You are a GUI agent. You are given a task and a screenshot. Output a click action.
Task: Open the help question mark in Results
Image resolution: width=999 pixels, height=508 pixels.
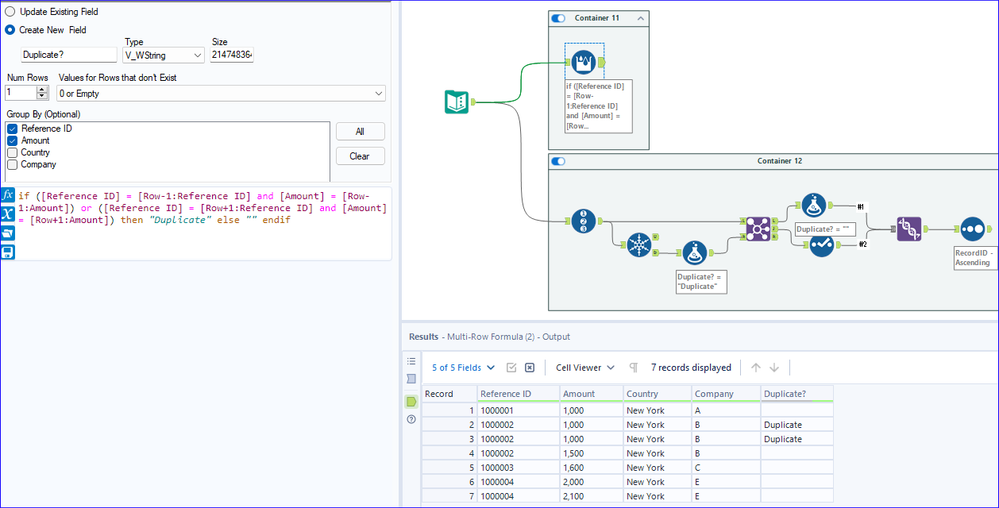[412, 419]
